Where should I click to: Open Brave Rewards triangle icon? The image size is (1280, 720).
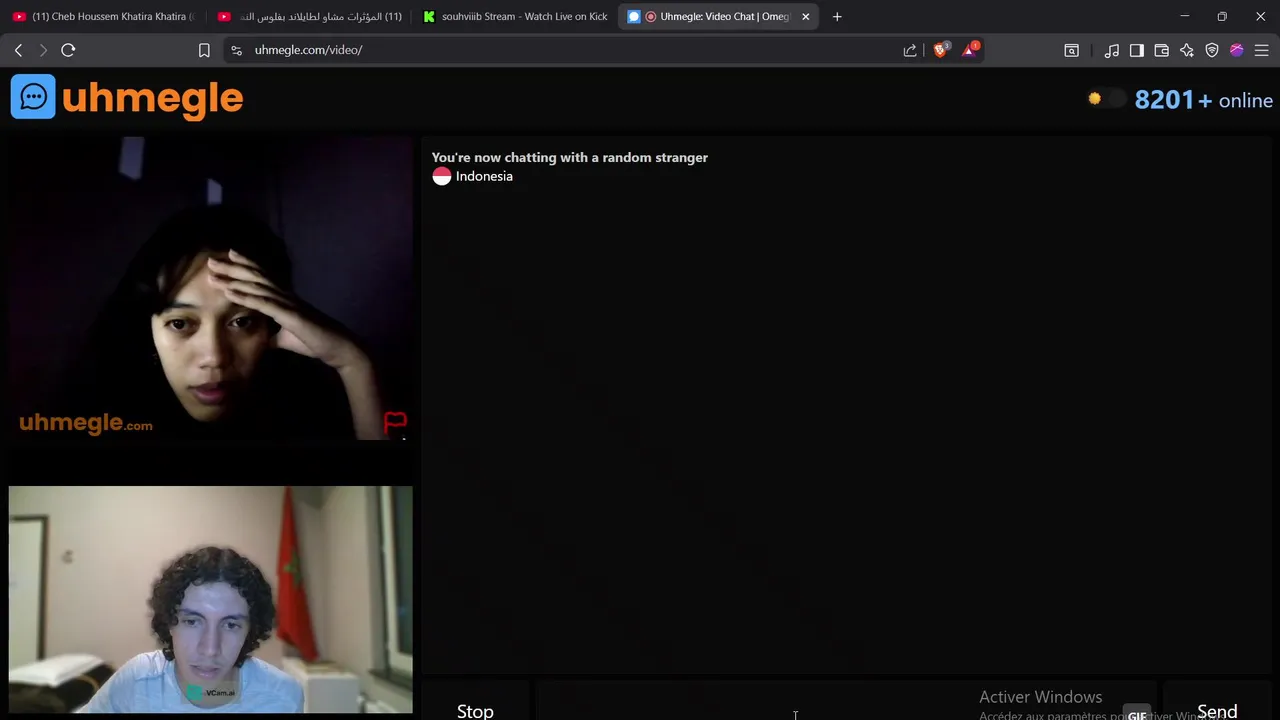tap(970, 50)
